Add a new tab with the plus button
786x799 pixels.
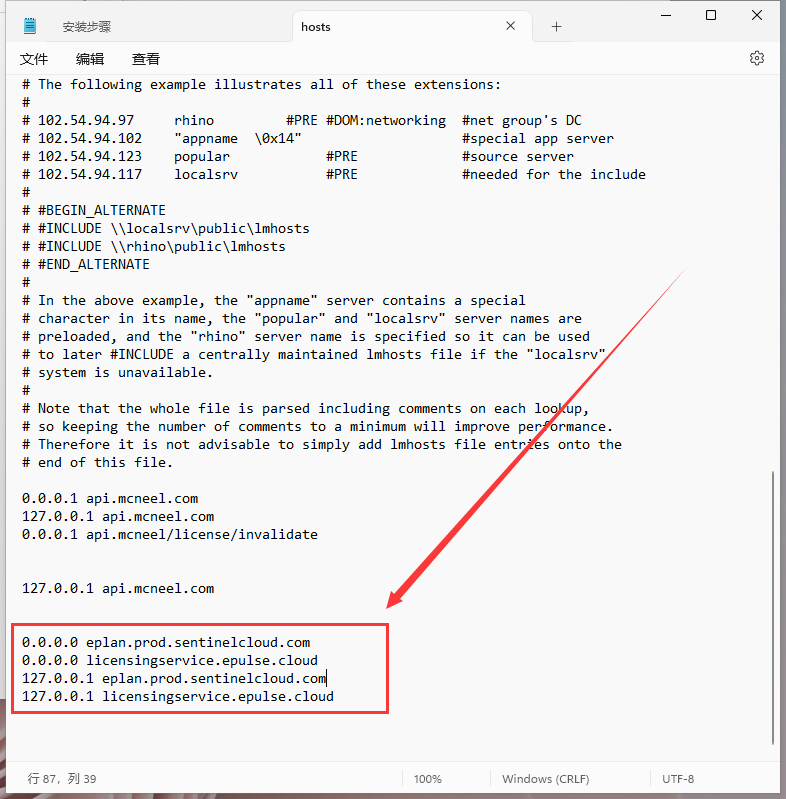[x=557, y=27]
